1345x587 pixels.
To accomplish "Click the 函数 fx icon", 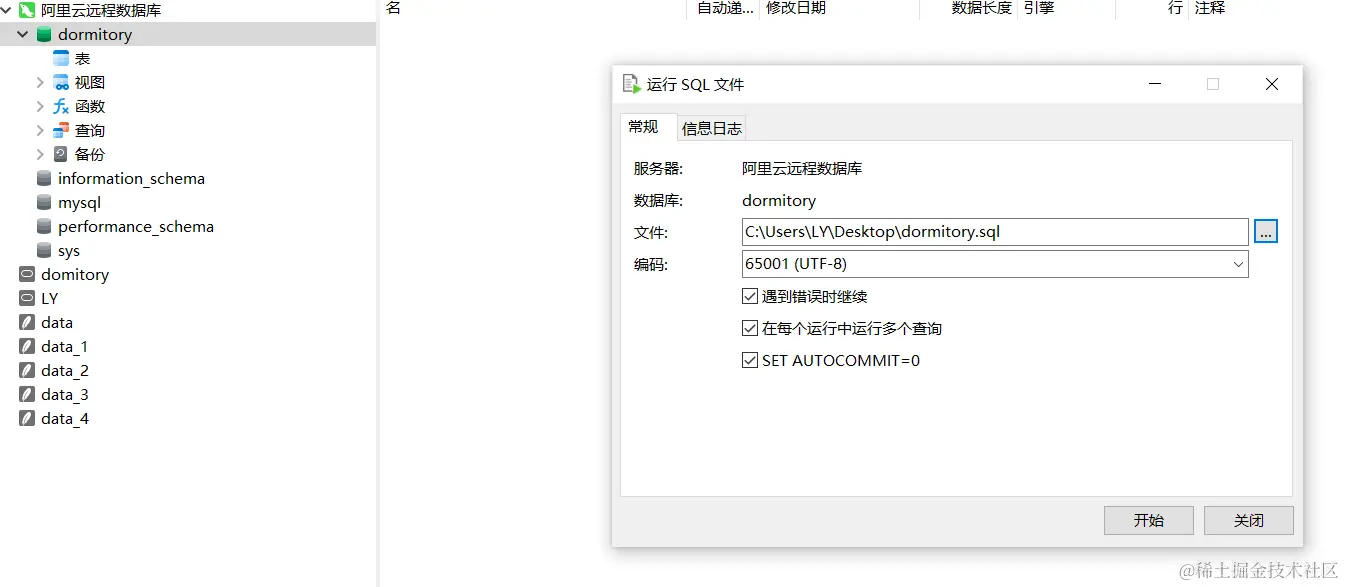I will pyautogui.click(x=61, y=106).
